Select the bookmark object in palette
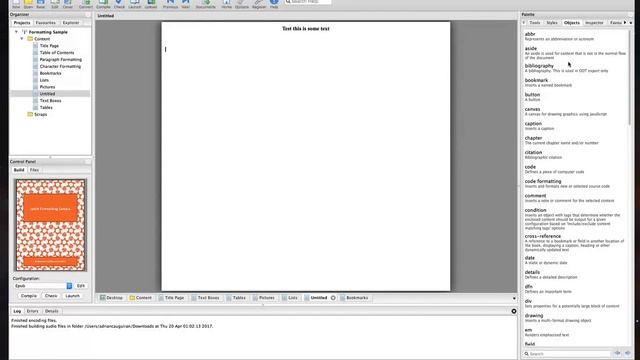This screenshot has height=360, width=640. [x=576, y=82]
